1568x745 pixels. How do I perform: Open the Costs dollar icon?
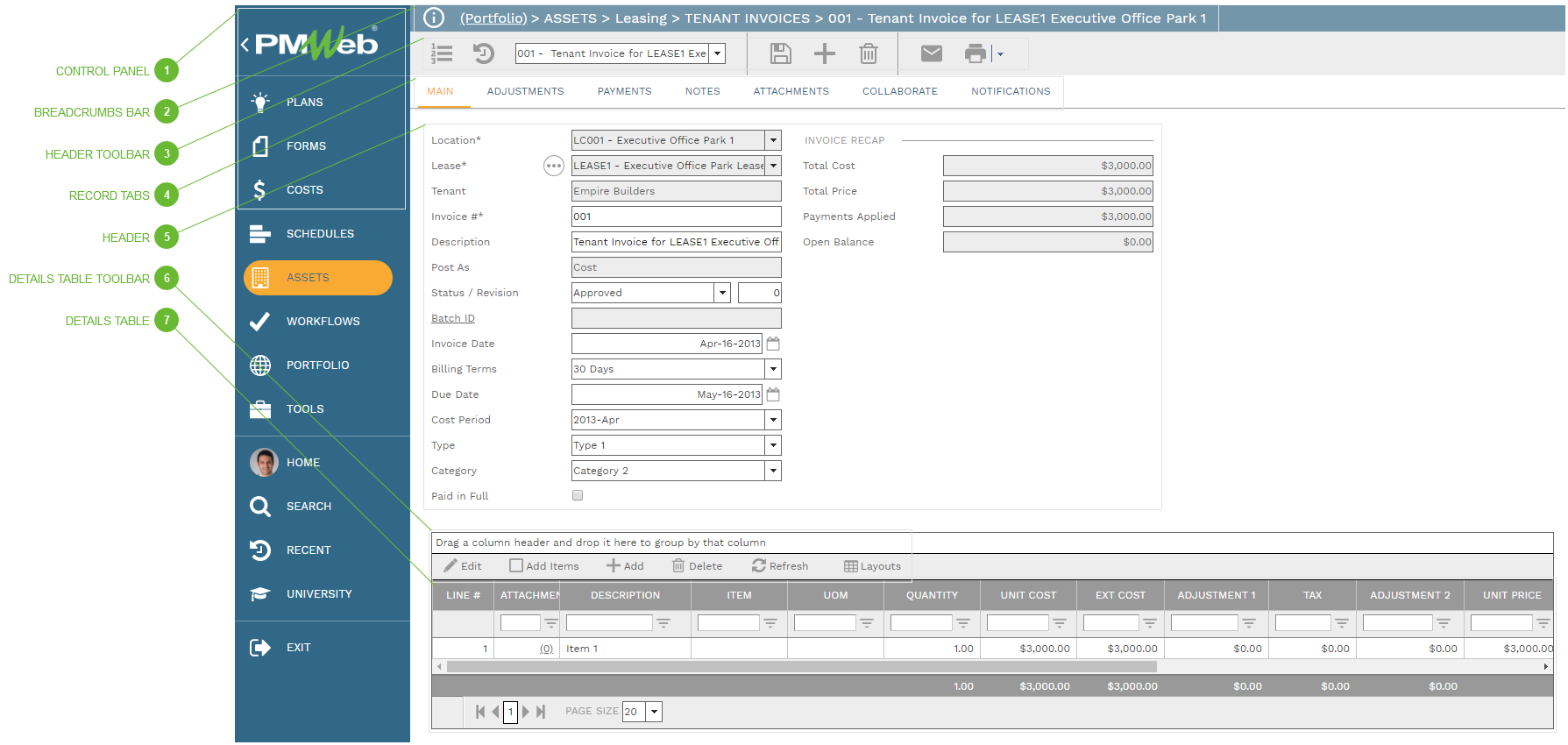pos(259,190)
